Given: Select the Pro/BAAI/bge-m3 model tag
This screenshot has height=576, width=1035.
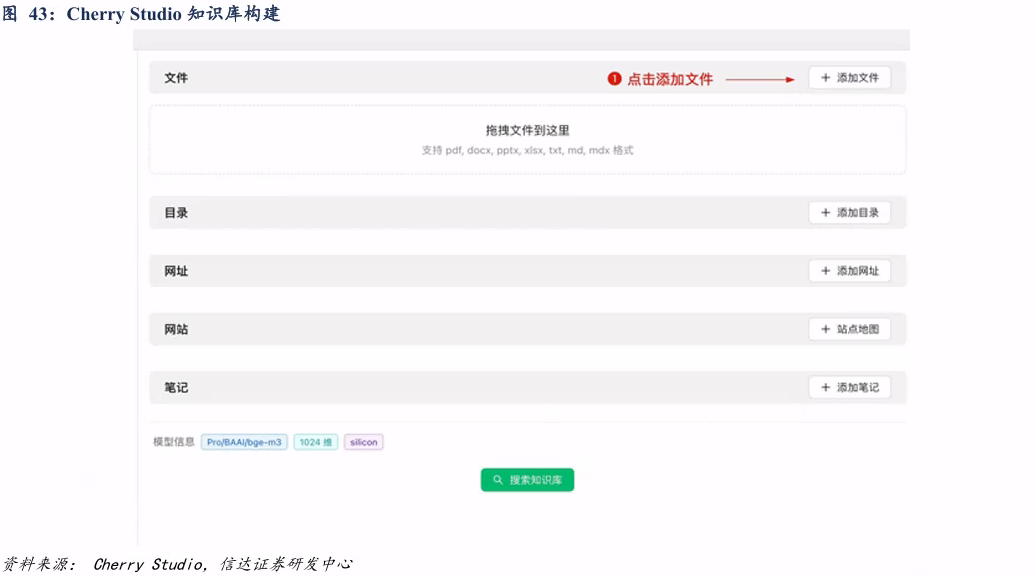Looking at the screenshot, I should tap(244, 442).
